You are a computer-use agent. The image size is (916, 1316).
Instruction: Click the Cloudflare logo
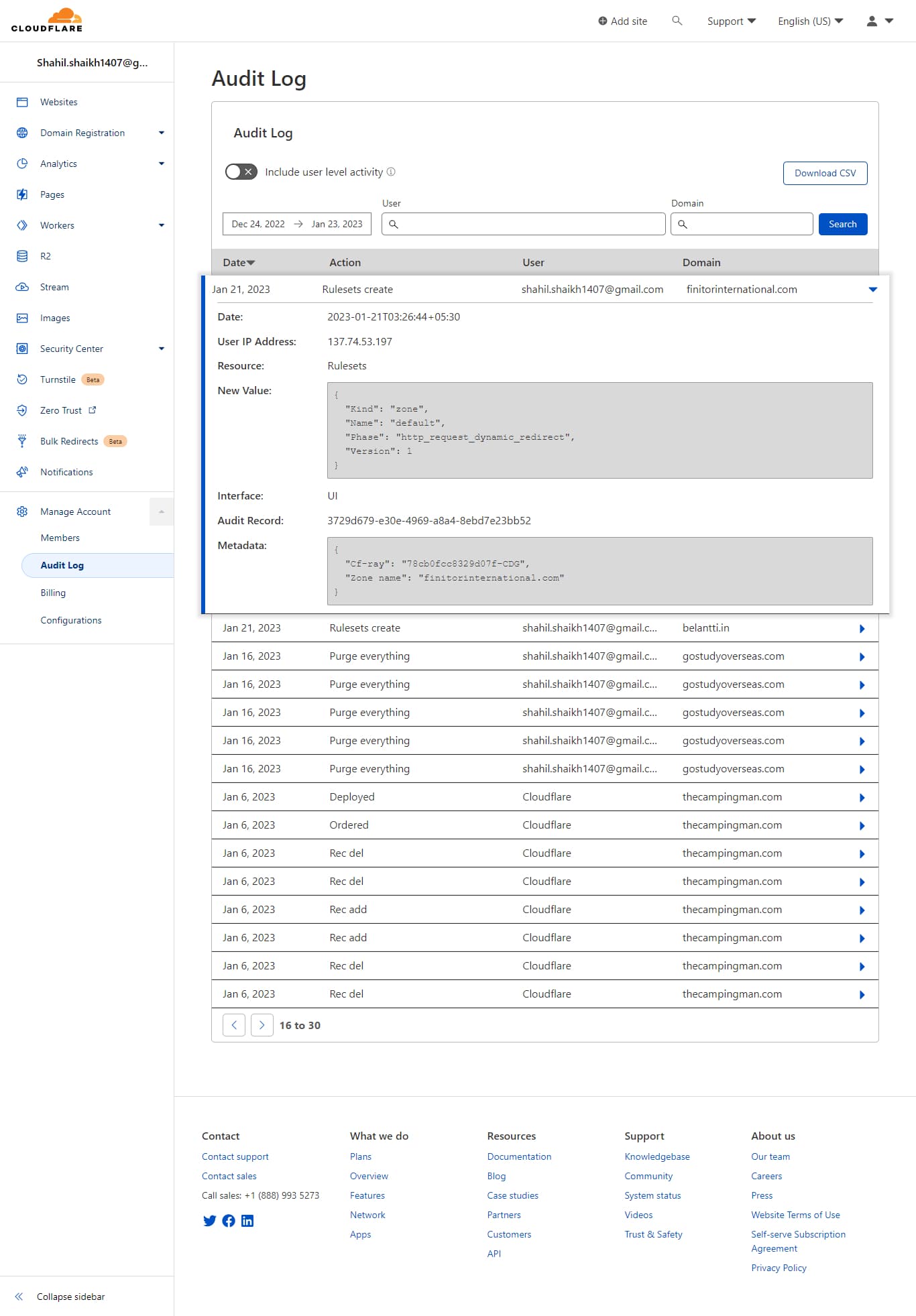coord(47,20)
